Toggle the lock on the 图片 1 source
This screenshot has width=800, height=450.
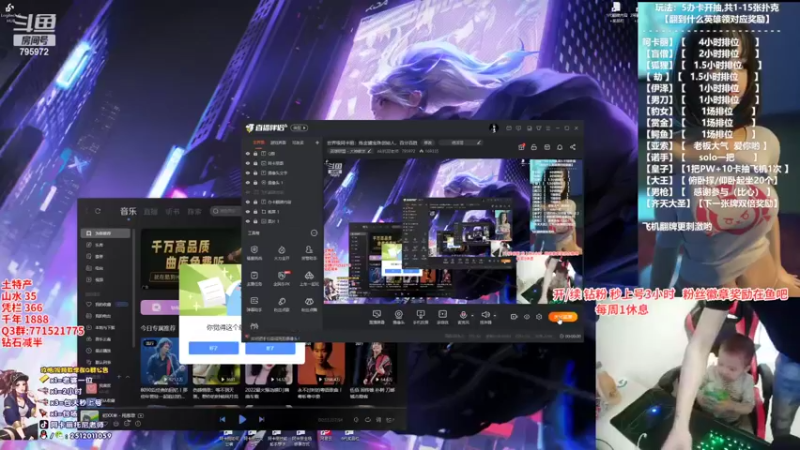(x=256, y=221)
